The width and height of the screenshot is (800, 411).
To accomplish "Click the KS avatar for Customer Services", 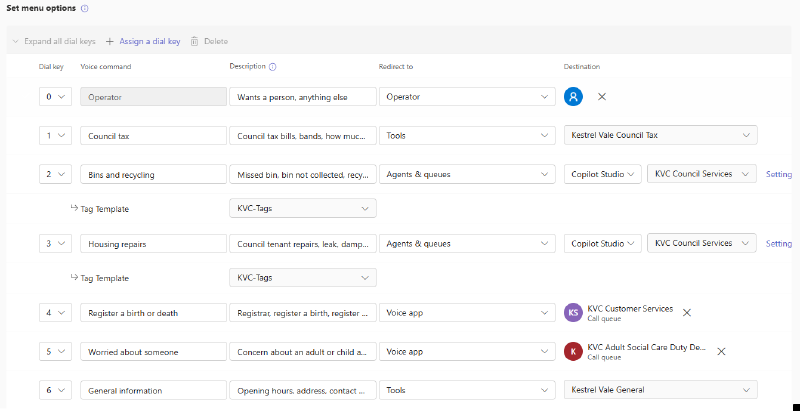I will pyautogui.click(x=573, y=313).
